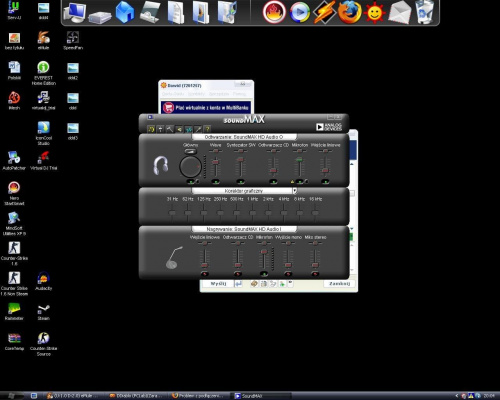Click the 1 kHz equalizer slider
This screenshot has height=400, width=500.
(253, 213)
